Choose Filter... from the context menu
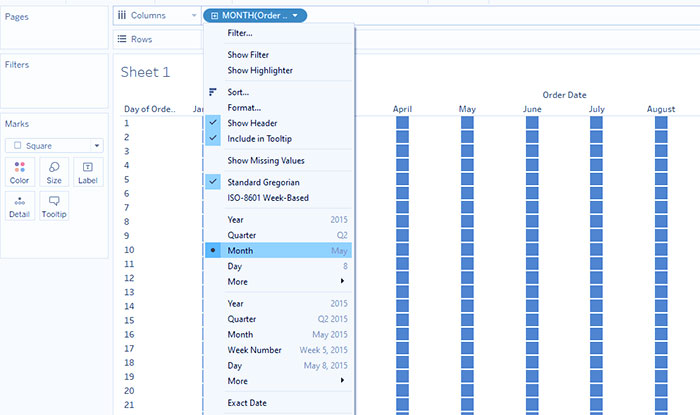700x415 pixels. pos(279,33)
